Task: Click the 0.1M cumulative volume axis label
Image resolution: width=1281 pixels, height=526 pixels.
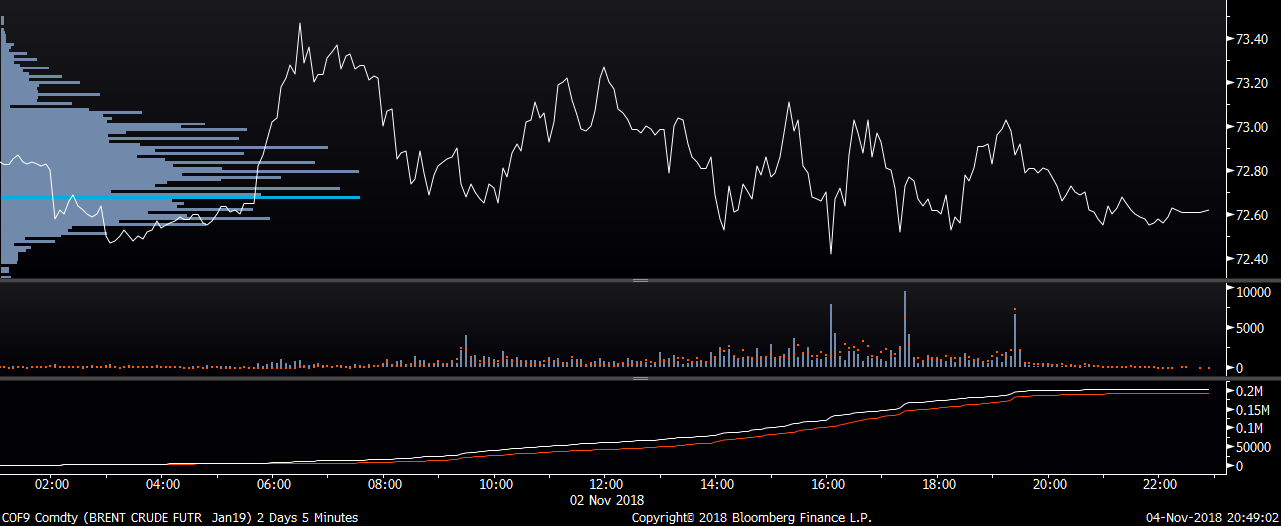Action: coord(1251,428)
